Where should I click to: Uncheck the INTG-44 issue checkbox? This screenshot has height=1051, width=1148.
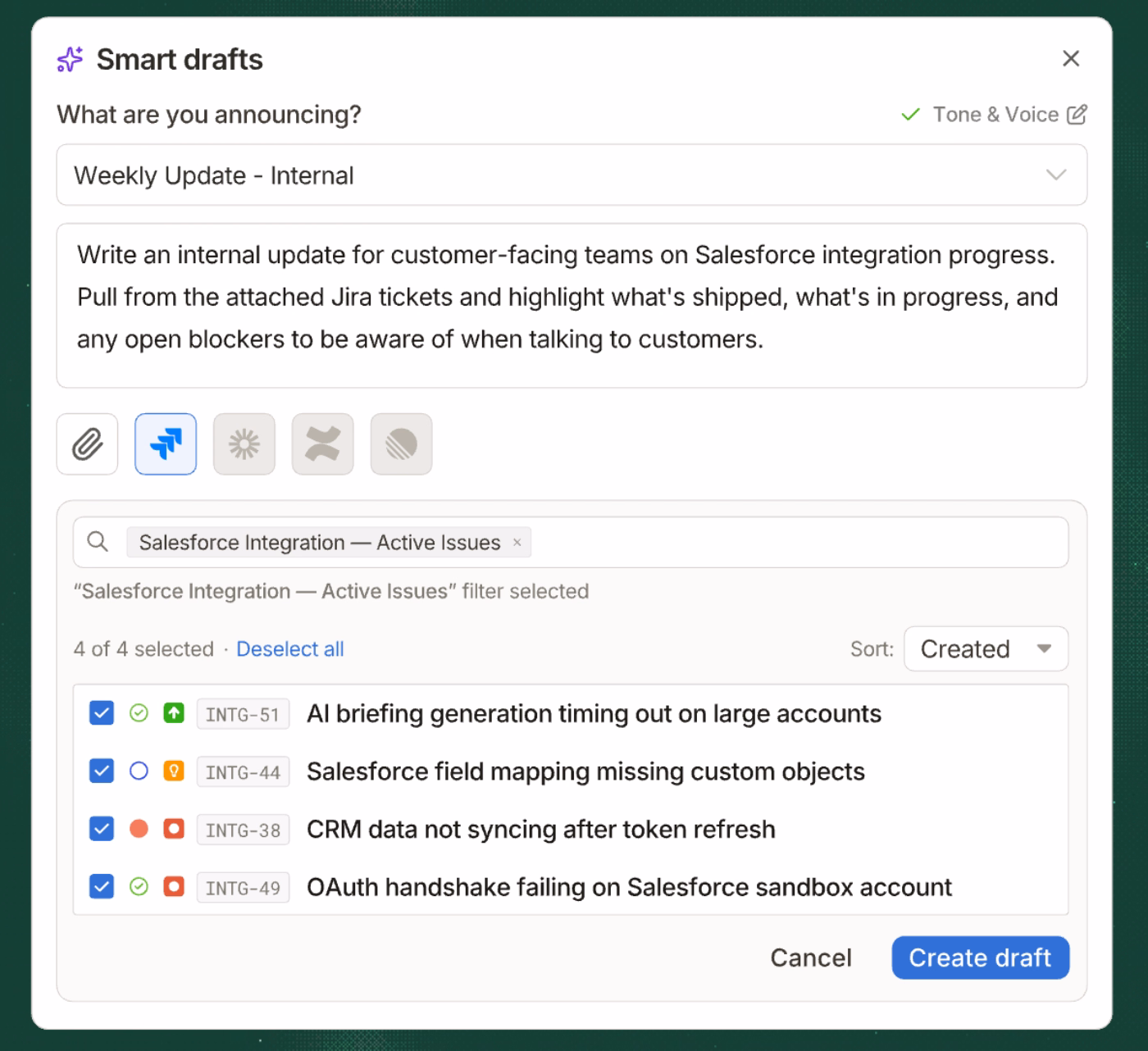pos(101,771)
